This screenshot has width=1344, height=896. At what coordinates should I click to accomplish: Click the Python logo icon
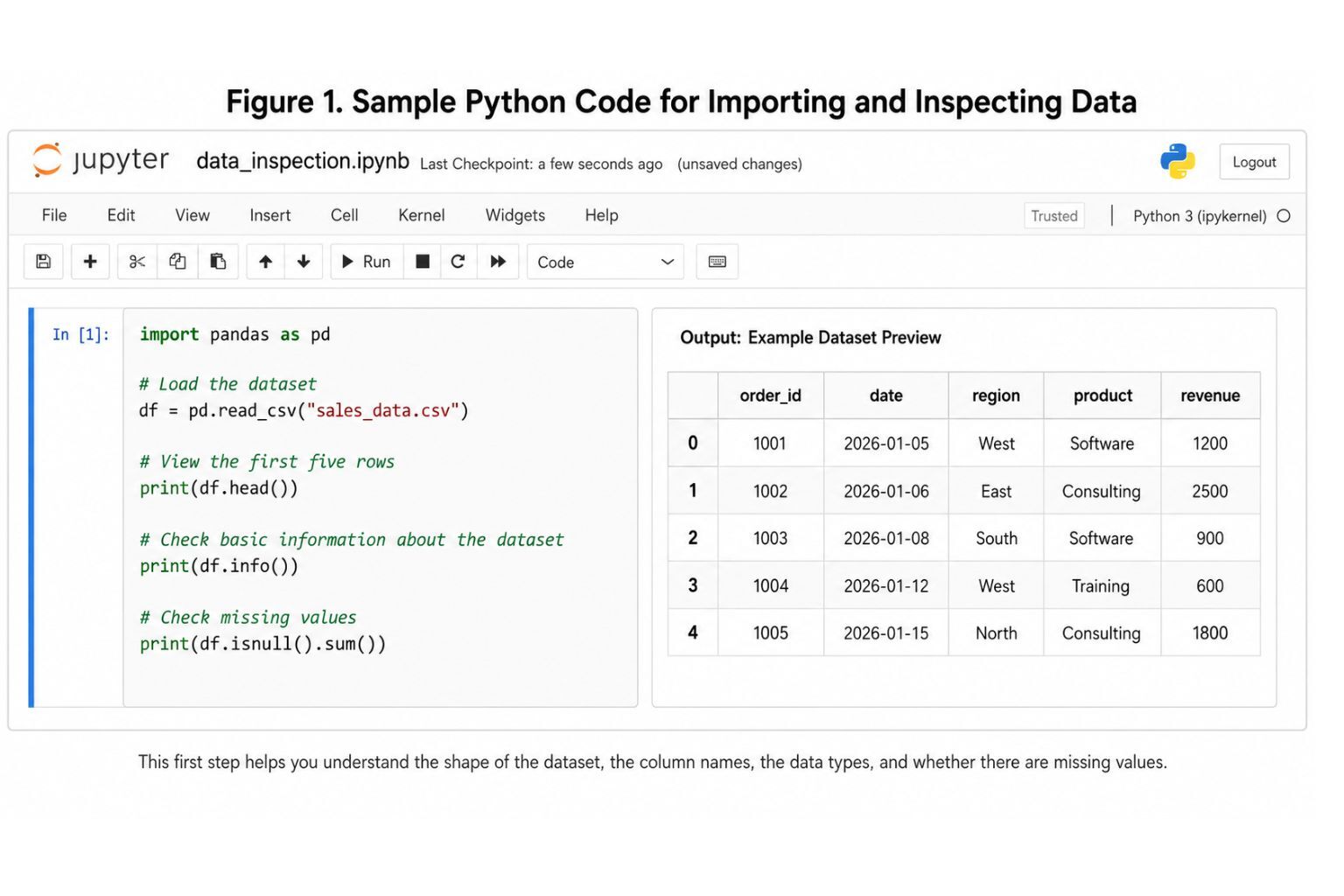(x=1178, y=162)
